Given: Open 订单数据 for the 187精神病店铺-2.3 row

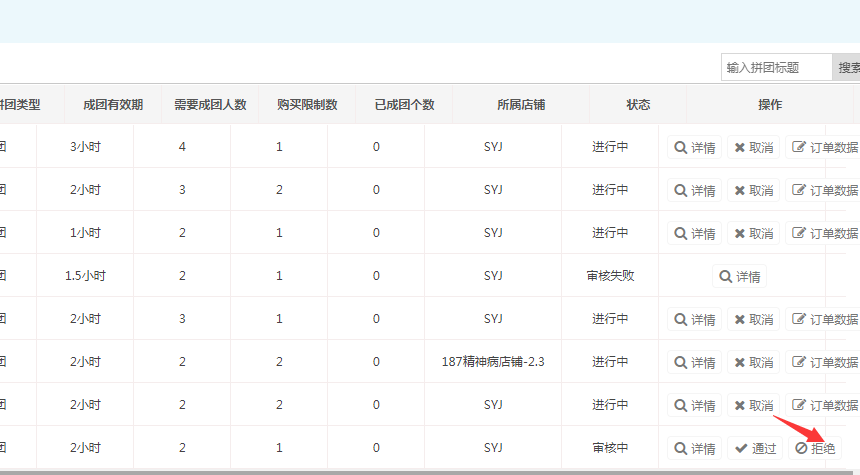Looking at the screenshot, I should 824,363.
